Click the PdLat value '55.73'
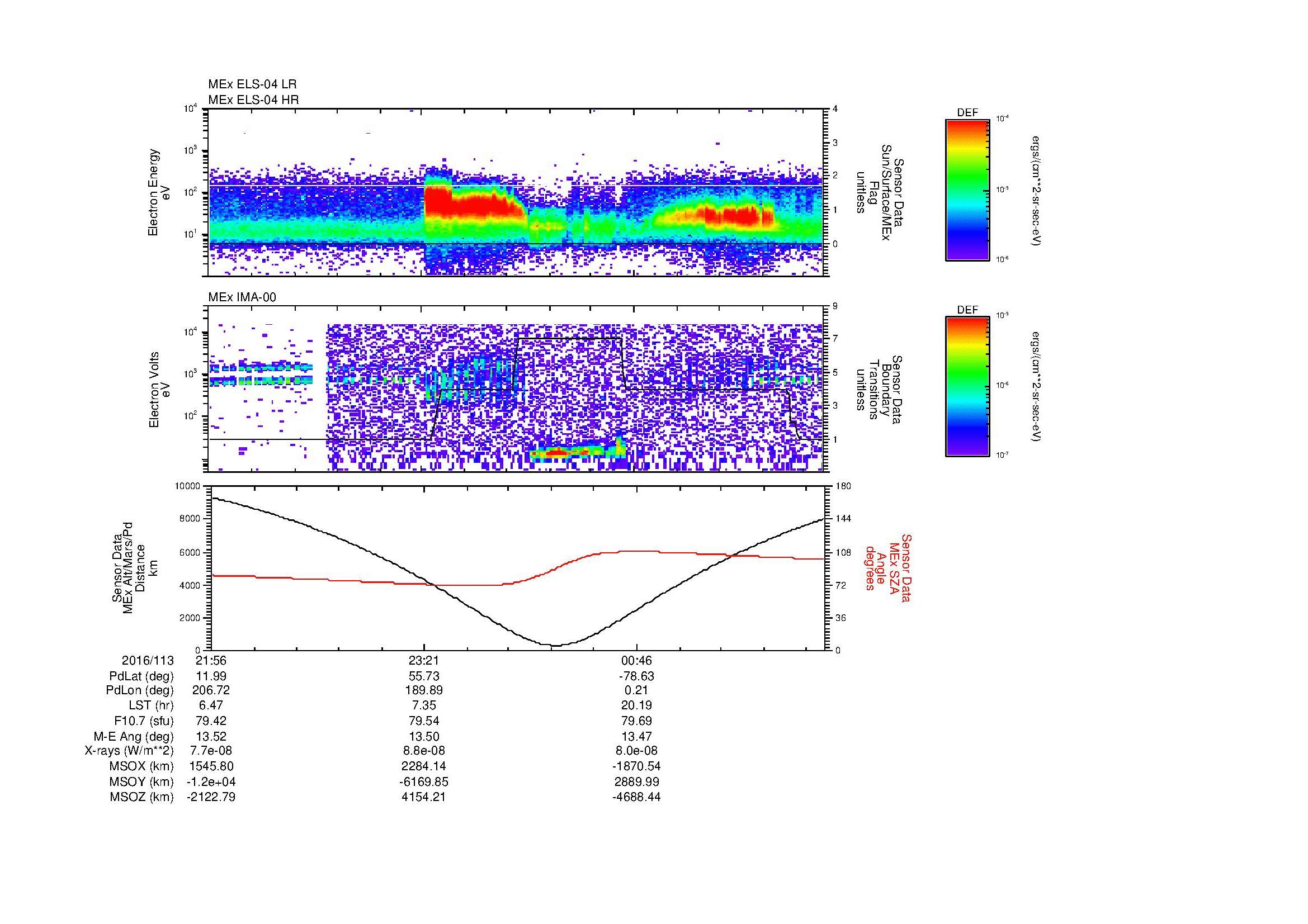Screen dimensions: 1308x924 tap(424, 676)
